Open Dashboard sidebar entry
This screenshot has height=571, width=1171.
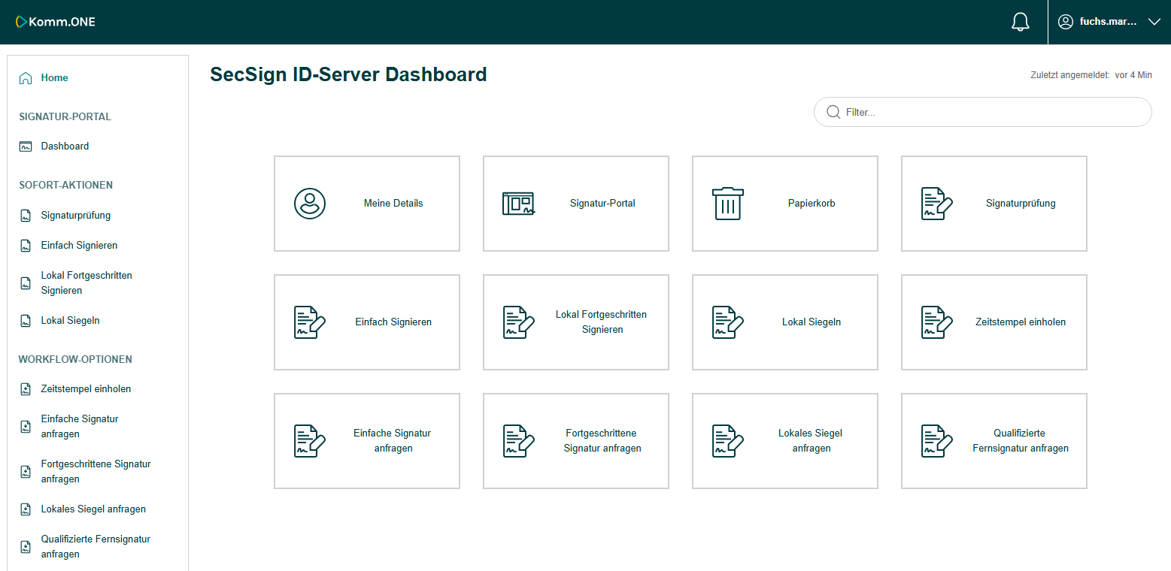pos(65,146)
